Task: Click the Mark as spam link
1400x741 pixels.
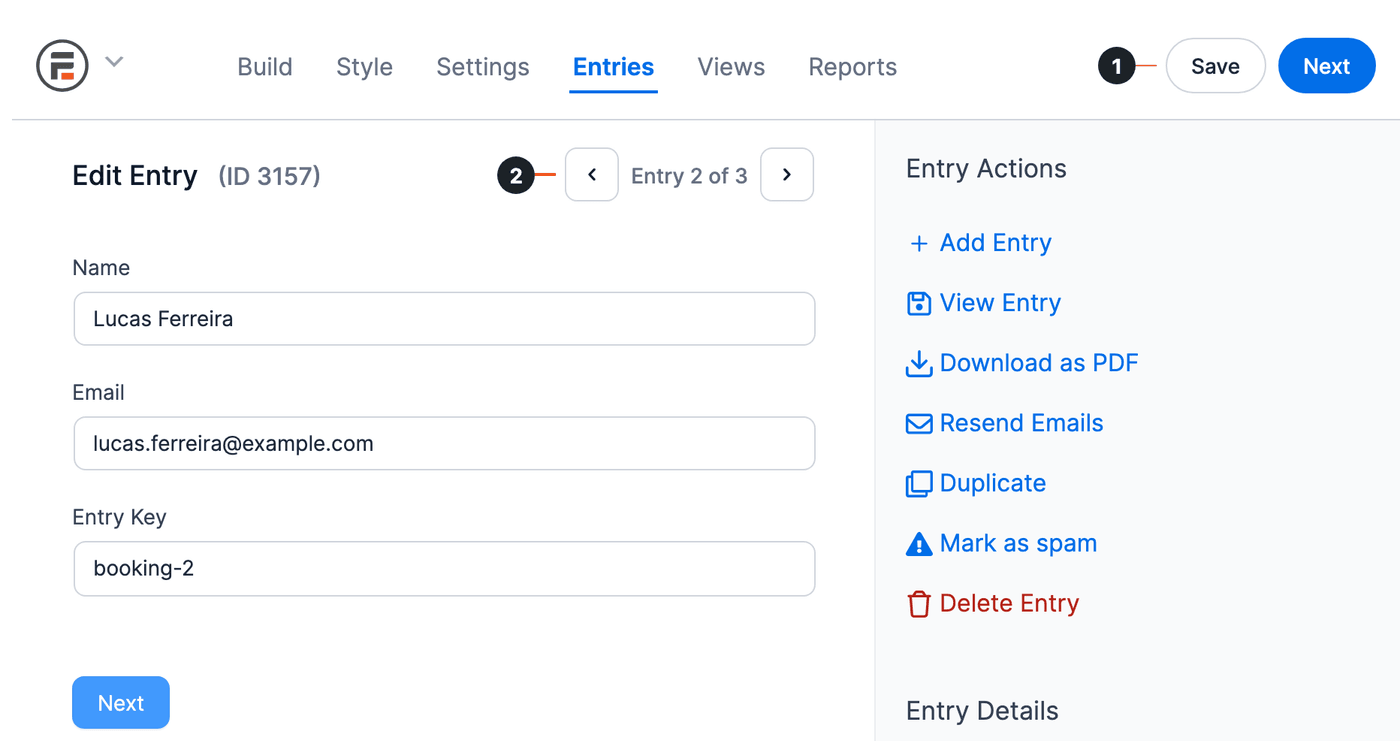Action: point(1018,543)
